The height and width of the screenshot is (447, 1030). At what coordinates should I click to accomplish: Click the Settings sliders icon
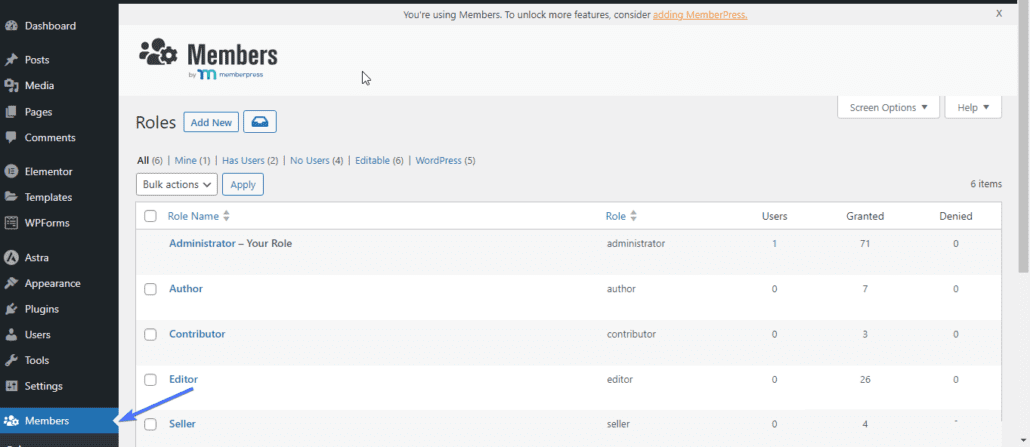(x=11, y=386)
